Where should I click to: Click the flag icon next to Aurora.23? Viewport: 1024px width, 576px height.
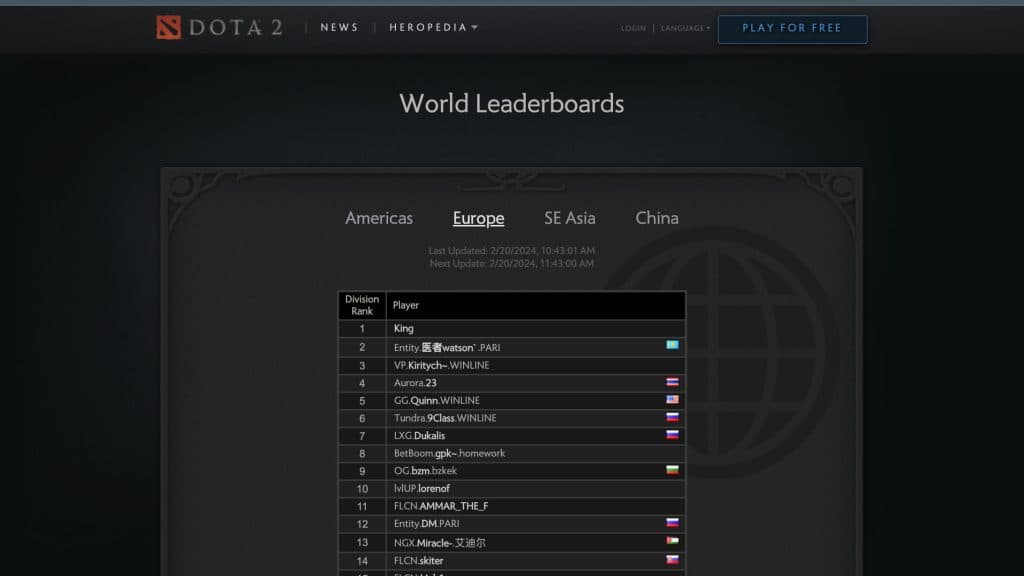[x=672, y=382]
